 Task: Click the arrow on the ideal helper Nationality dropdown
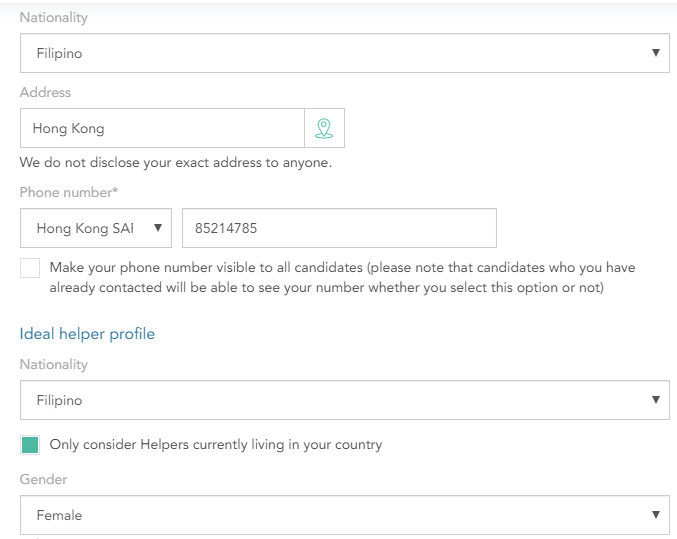click(655, 399)
